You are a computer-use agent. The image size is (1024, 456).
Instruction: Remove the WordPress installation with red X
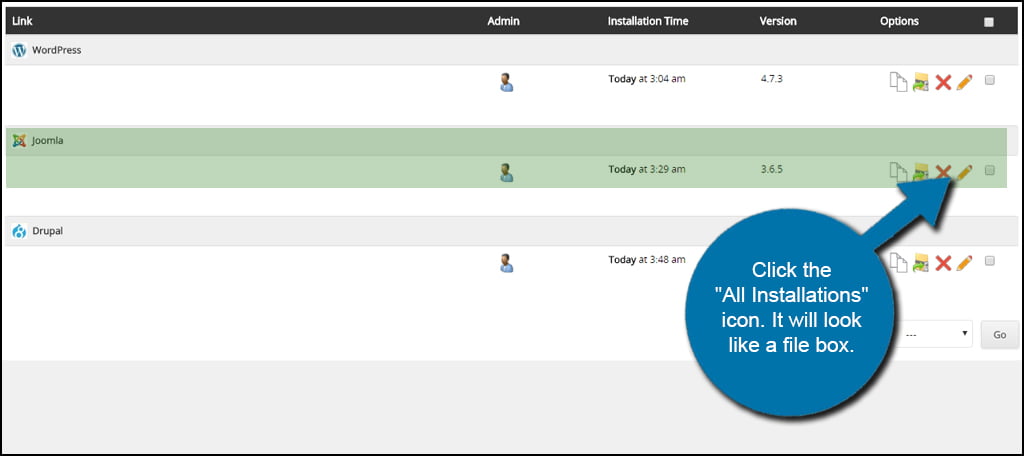pos(943,82)
